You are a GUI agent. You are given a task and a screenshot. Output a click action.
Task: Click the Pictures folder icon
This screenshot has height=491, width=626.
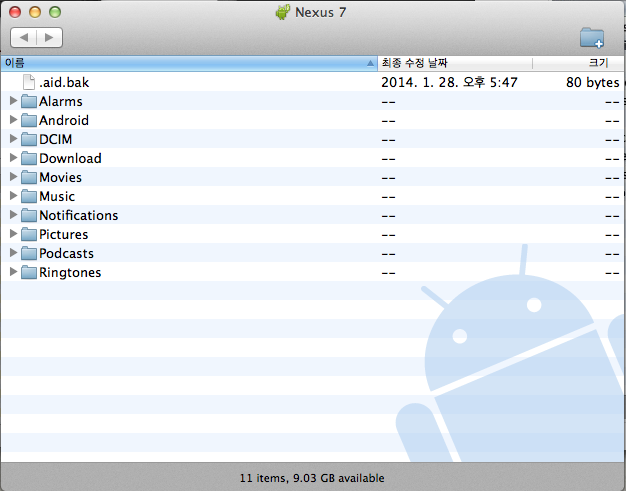point(29,234)
